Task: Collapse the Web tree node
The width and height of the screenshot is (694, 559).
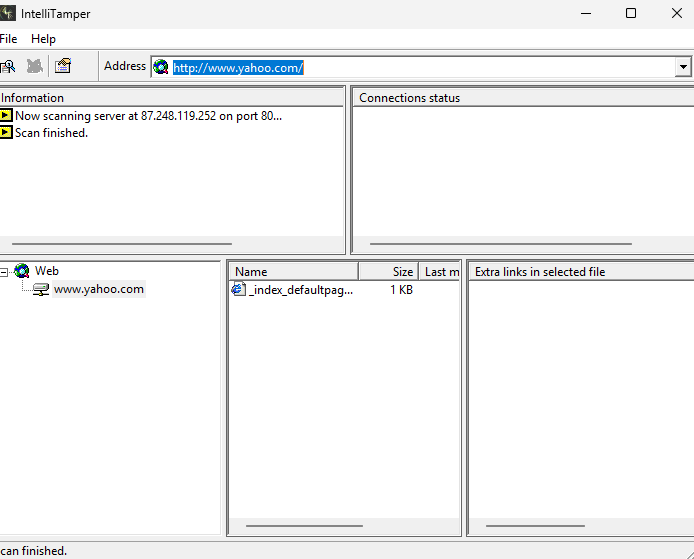Action: tap(4, 272)
